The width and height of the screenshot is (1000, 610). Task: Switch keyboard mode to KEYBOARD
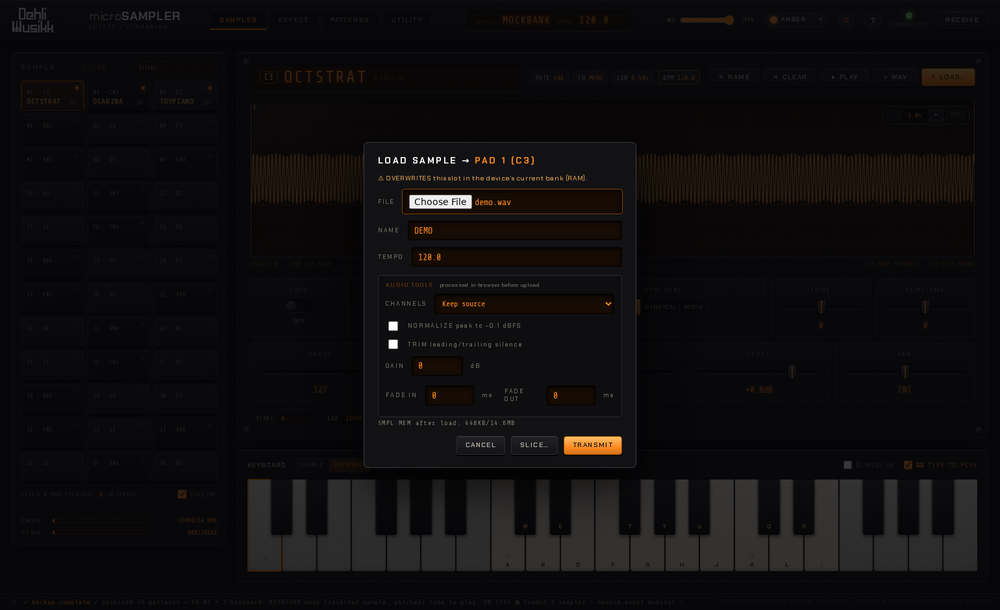348,465
